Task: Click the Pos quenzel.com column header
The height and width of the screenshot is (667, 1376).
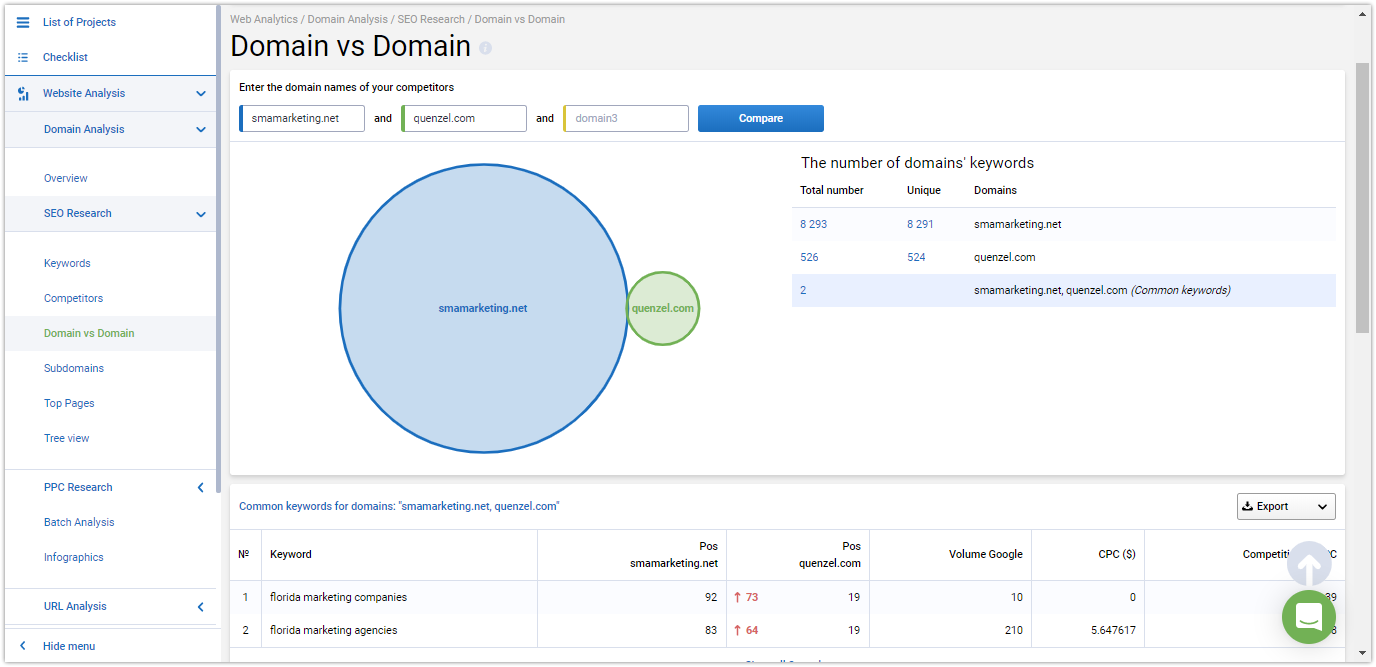Action: (x=830, y=555)
